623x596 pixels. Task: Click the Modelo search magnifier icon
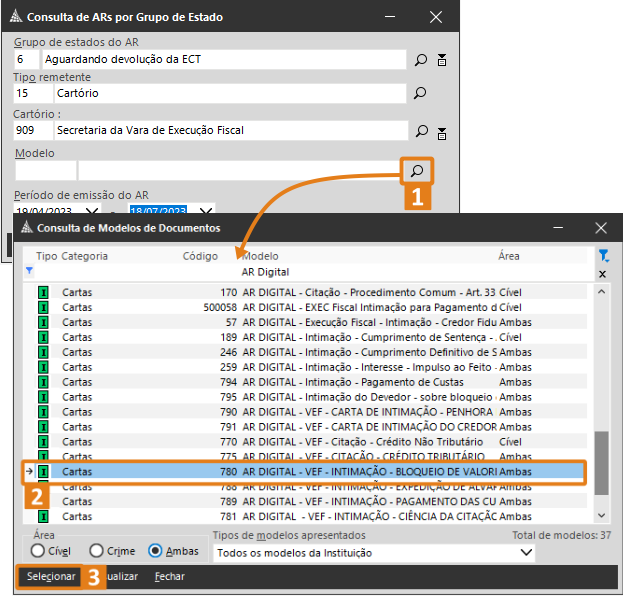(418, 171)
